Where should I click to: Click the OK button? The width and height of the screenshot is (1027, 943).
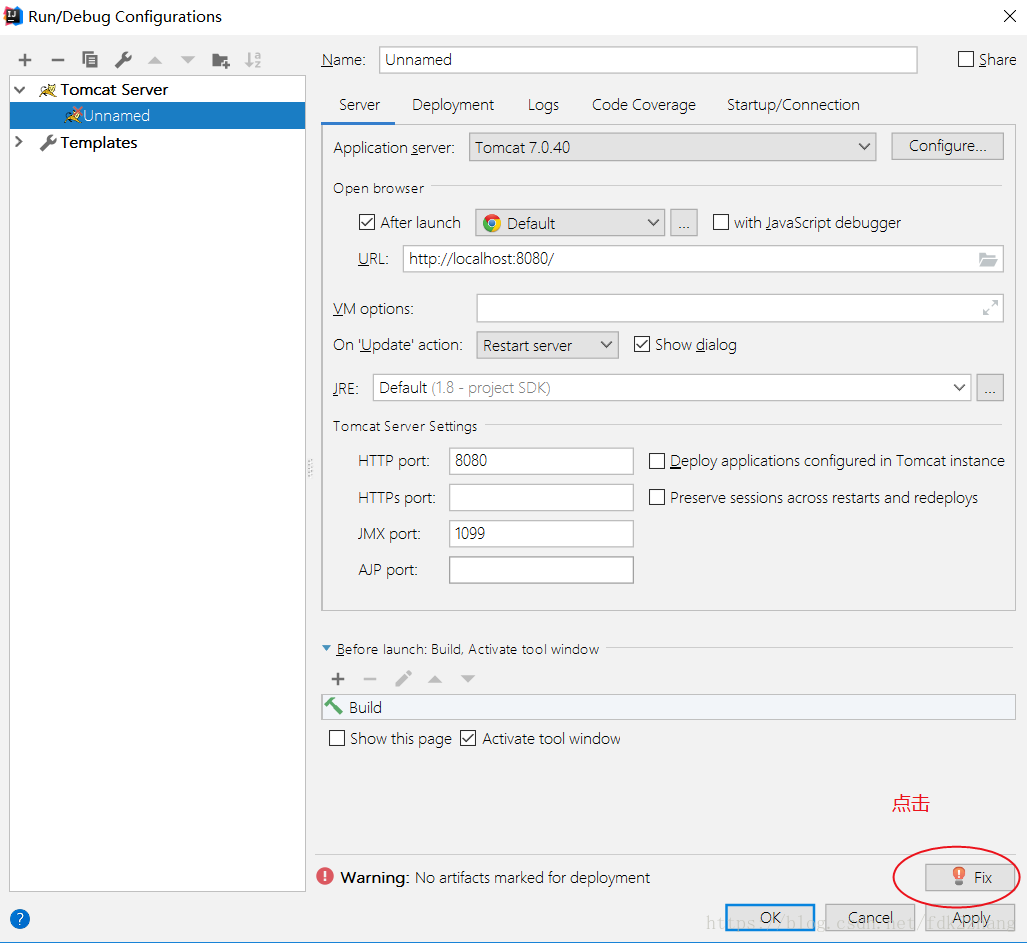[x=770, y=917]
